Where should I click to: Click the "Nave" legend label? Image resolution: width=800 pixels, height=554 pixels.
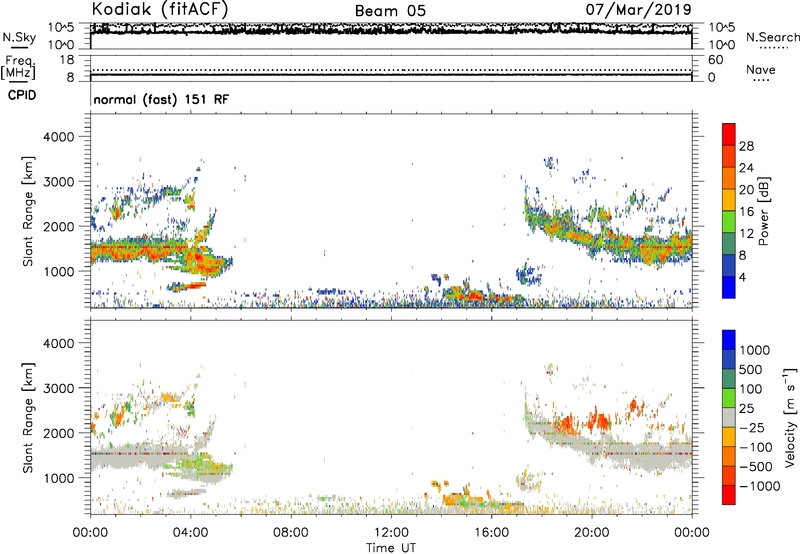click(761, 69)
